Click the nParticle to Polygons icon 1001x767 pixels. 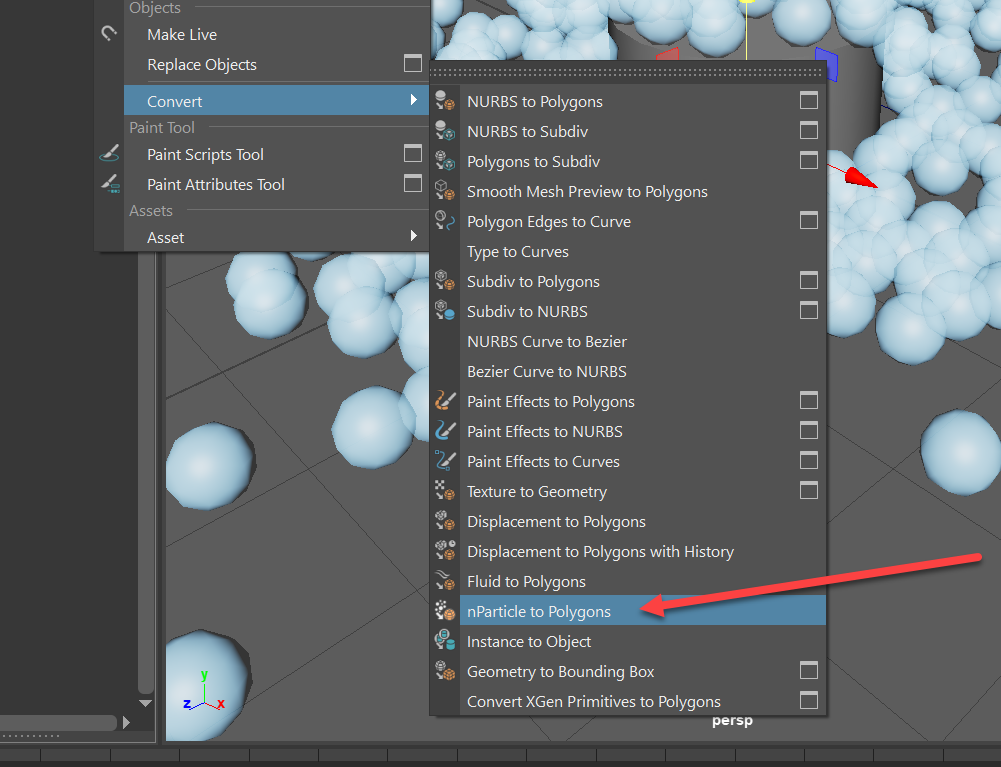pos(445,611)
